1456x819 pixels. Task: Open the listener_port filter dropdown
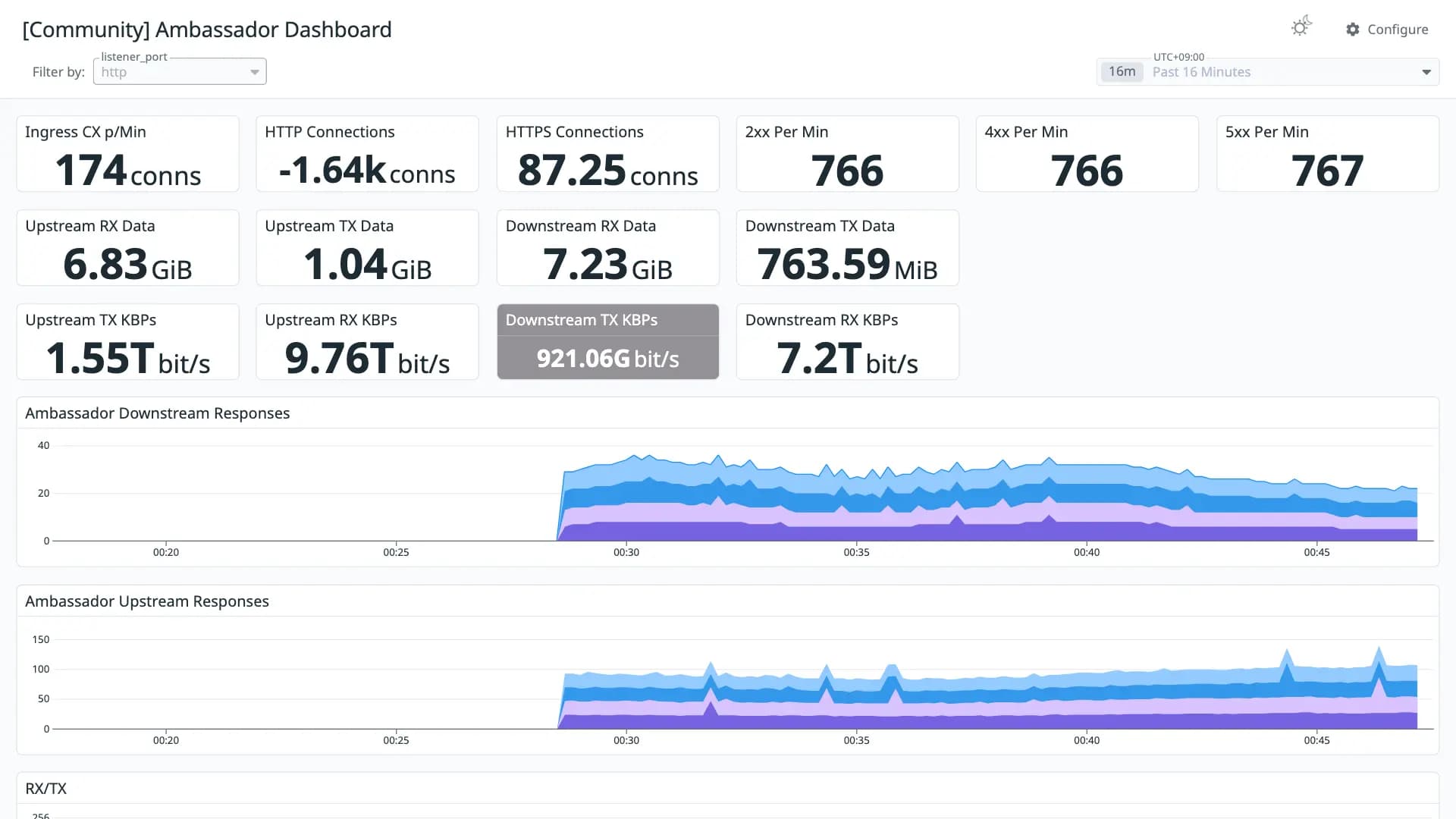pyautogui.click(x=180, y=72)
